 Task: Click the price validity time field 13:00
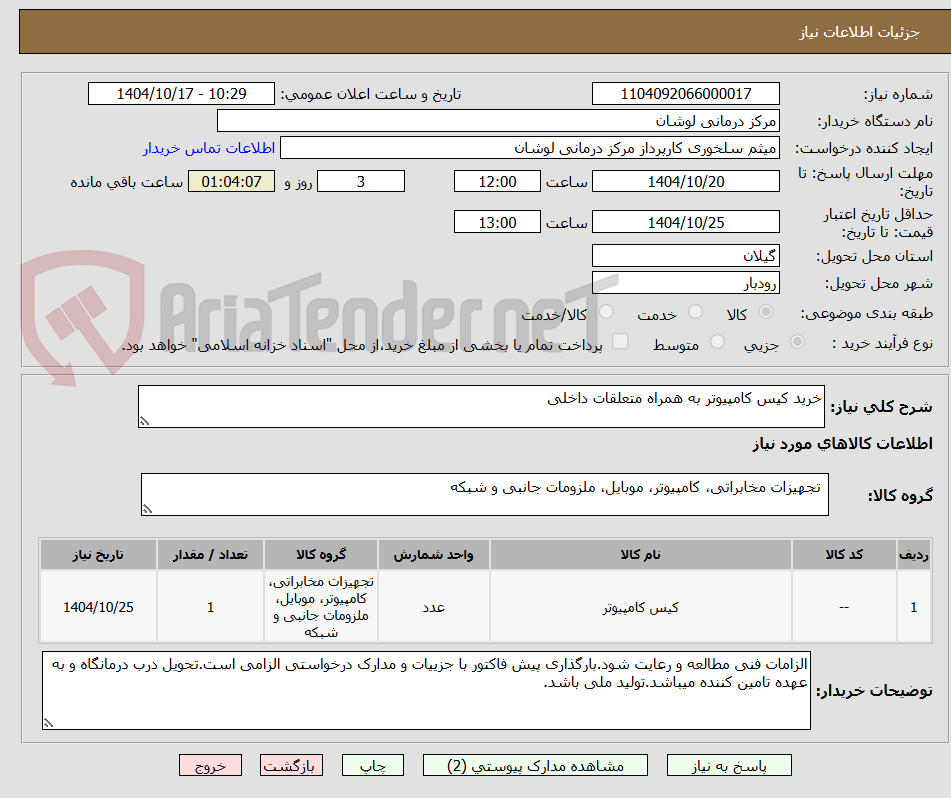(497, 222)
